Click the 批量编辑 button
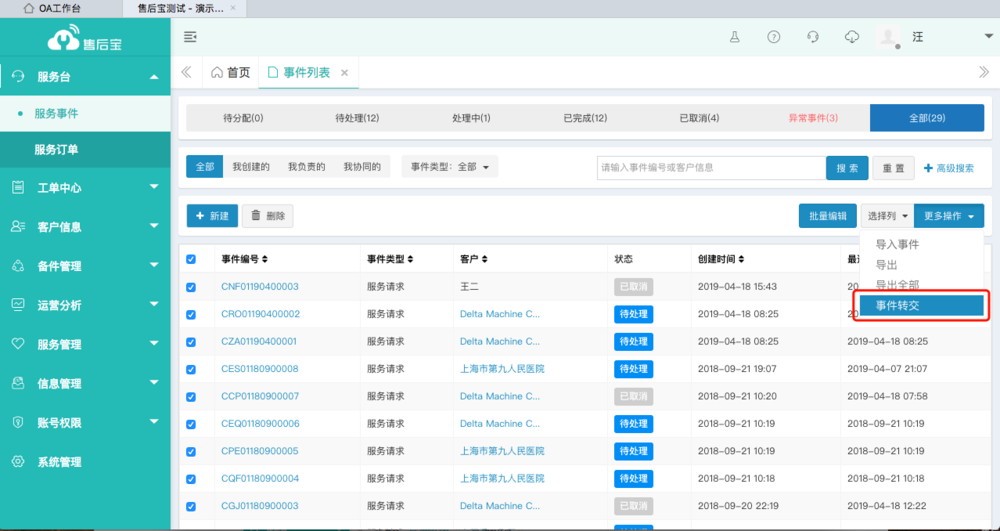 (x=828, y=216)
